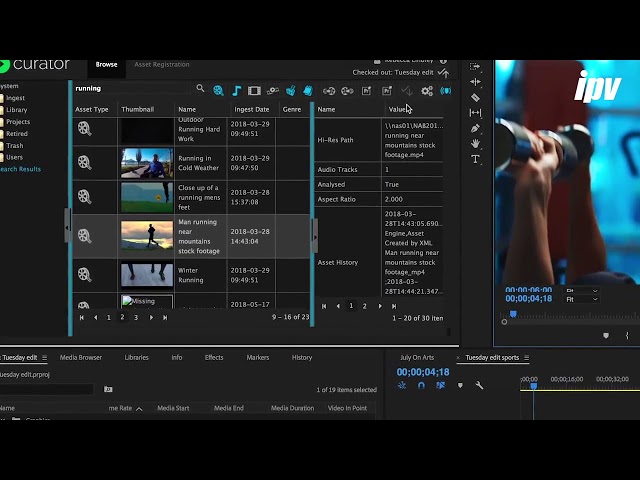Select the Razor tool
This screenshot has width=640, height=480.
pyautogui.click(x=475, y=97)
